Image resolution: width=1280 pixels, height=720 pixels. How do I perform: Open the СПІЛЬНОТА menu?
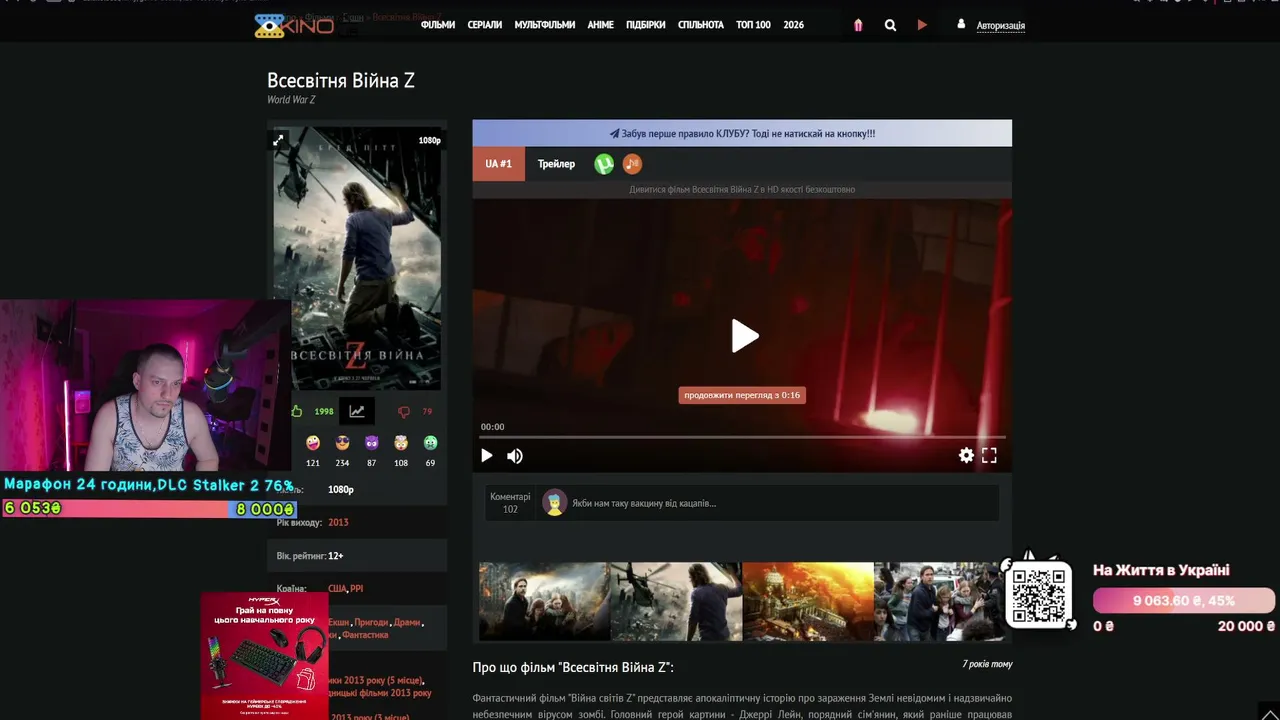[701, 25]
